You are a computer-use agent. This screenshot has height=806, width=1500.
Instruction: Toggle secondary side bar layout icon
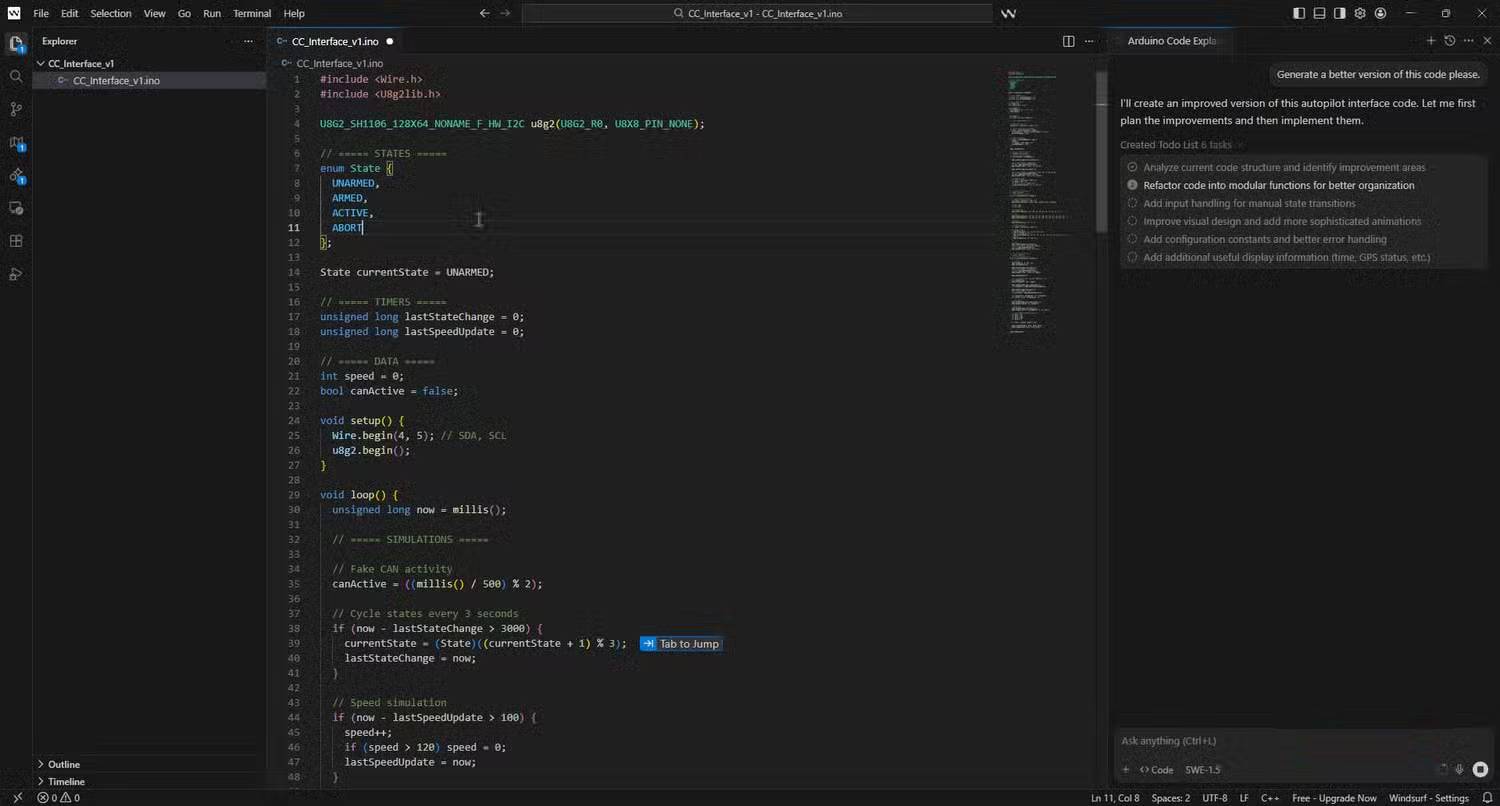[x=1339, y=13]
